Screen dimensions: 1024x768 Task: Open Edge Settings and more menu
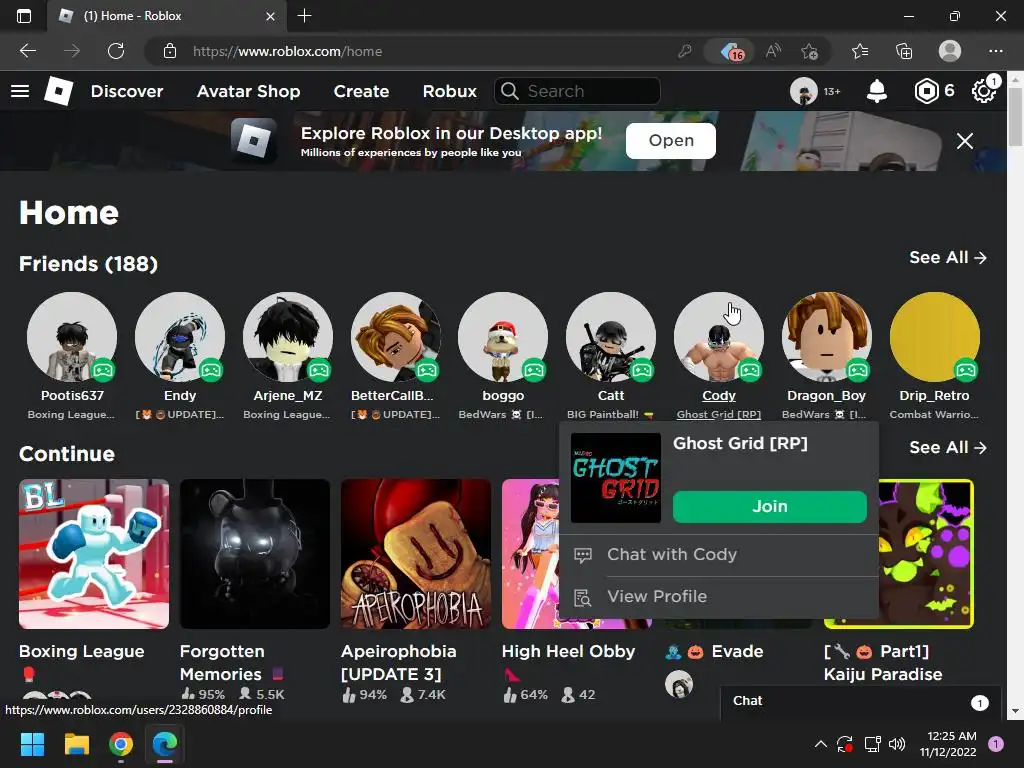[995, 51]
